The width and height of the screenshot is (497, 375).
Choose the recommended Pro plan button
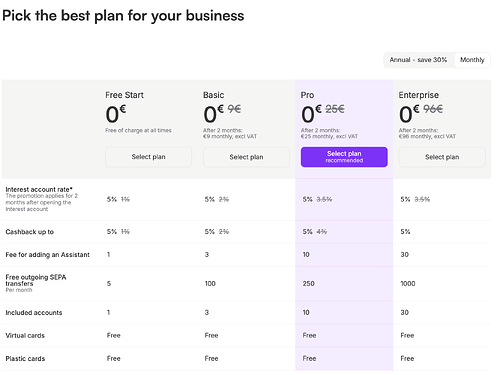click(344, 157)
